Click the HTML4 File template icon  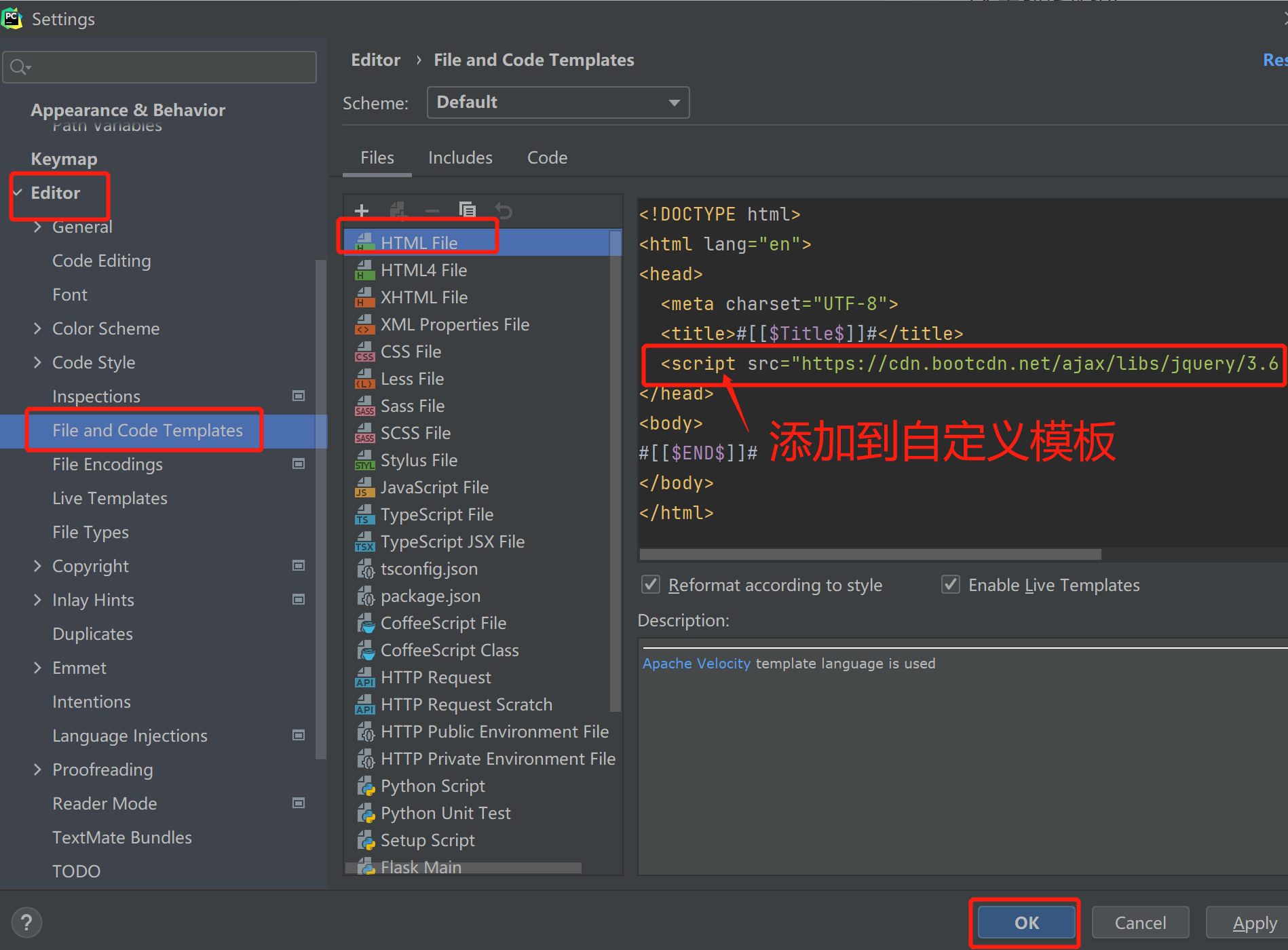click(365, 270)
